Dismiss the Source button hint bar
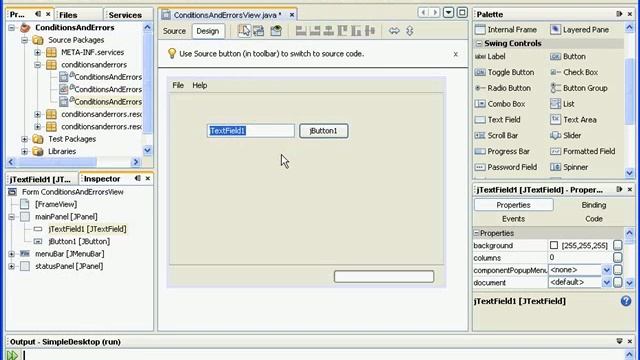 pyautogui.click(x=456, y=54)
